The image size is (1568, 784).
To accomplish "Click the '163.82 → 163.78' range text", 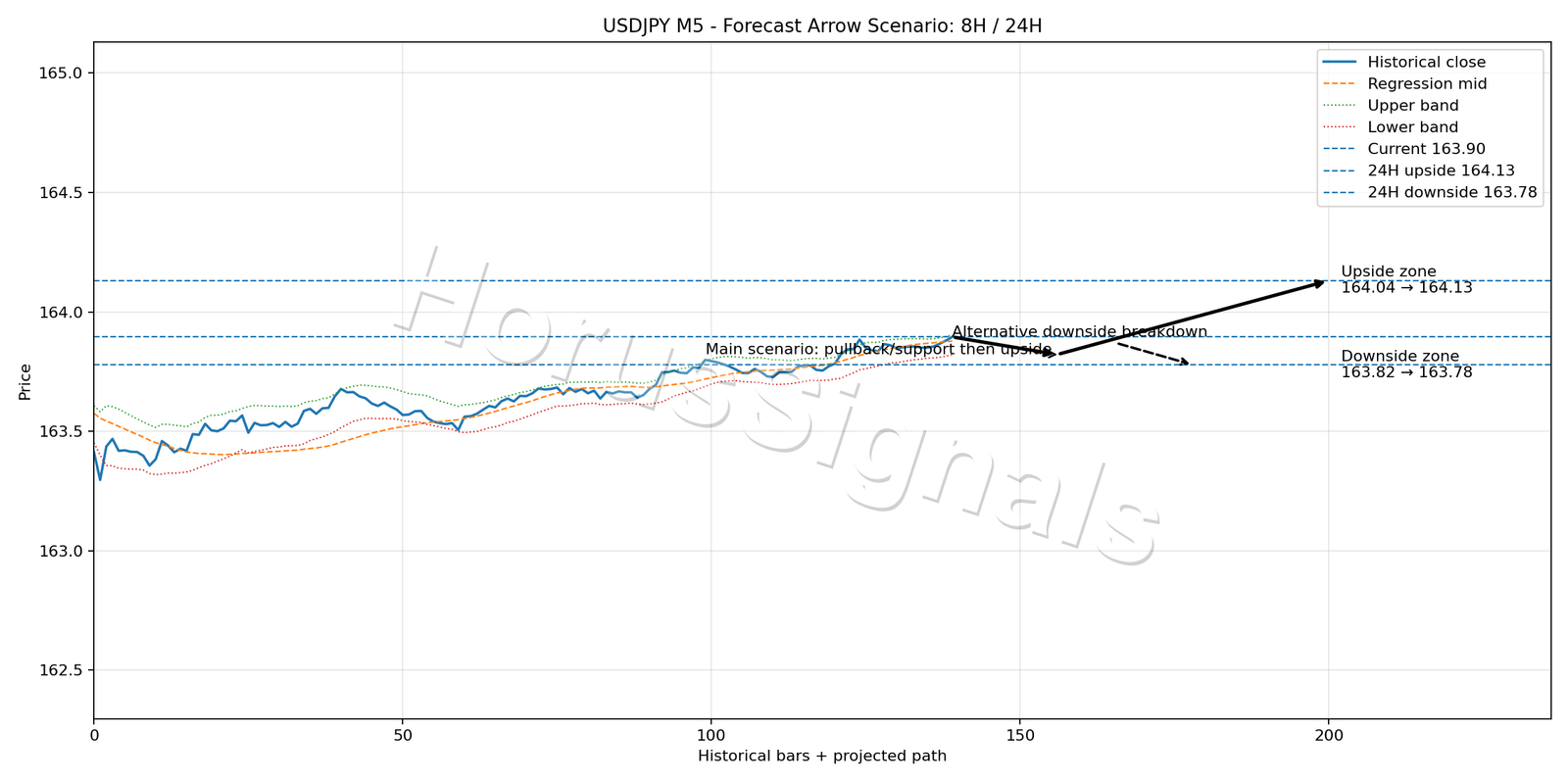I will pos(1406,372).
